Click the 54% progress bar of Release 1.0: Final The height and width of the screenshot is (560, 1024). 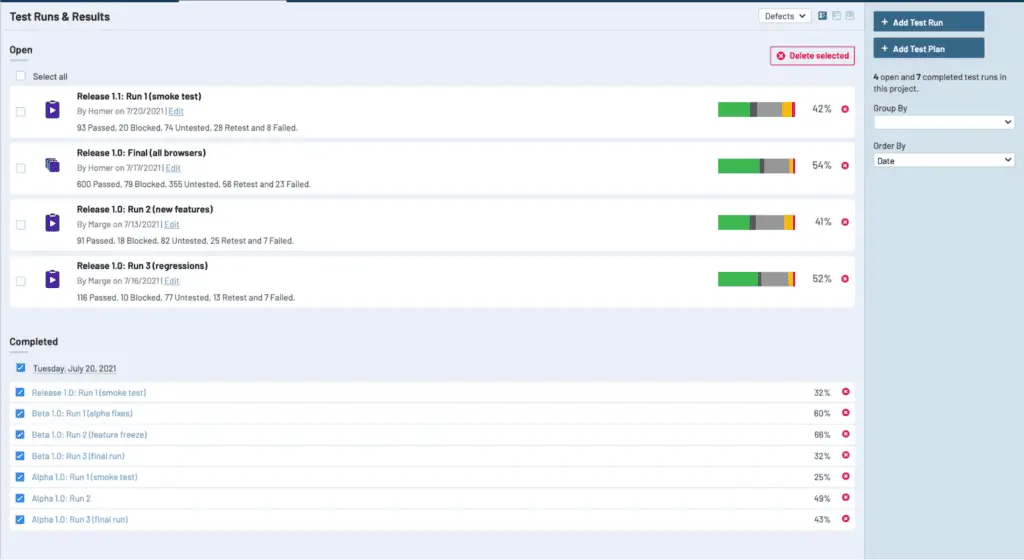tap(756, 166)
